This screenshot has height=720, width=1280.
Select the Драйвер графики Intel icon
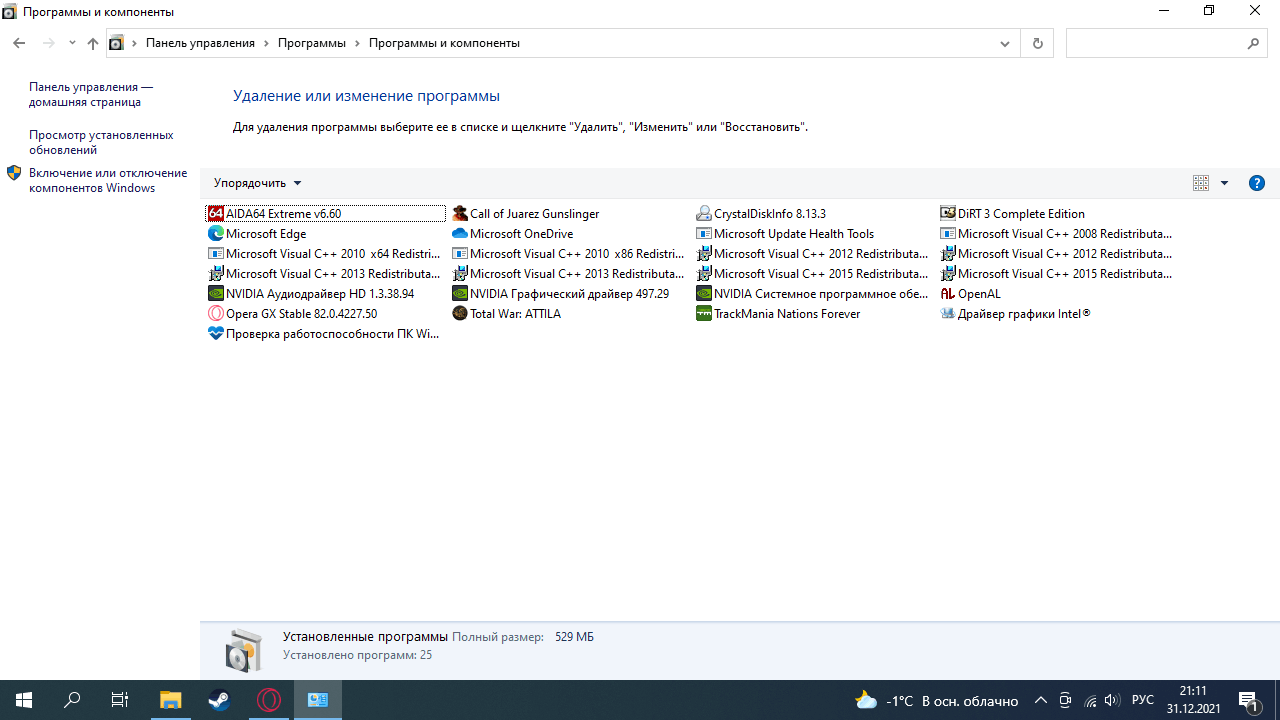point(948,313)
